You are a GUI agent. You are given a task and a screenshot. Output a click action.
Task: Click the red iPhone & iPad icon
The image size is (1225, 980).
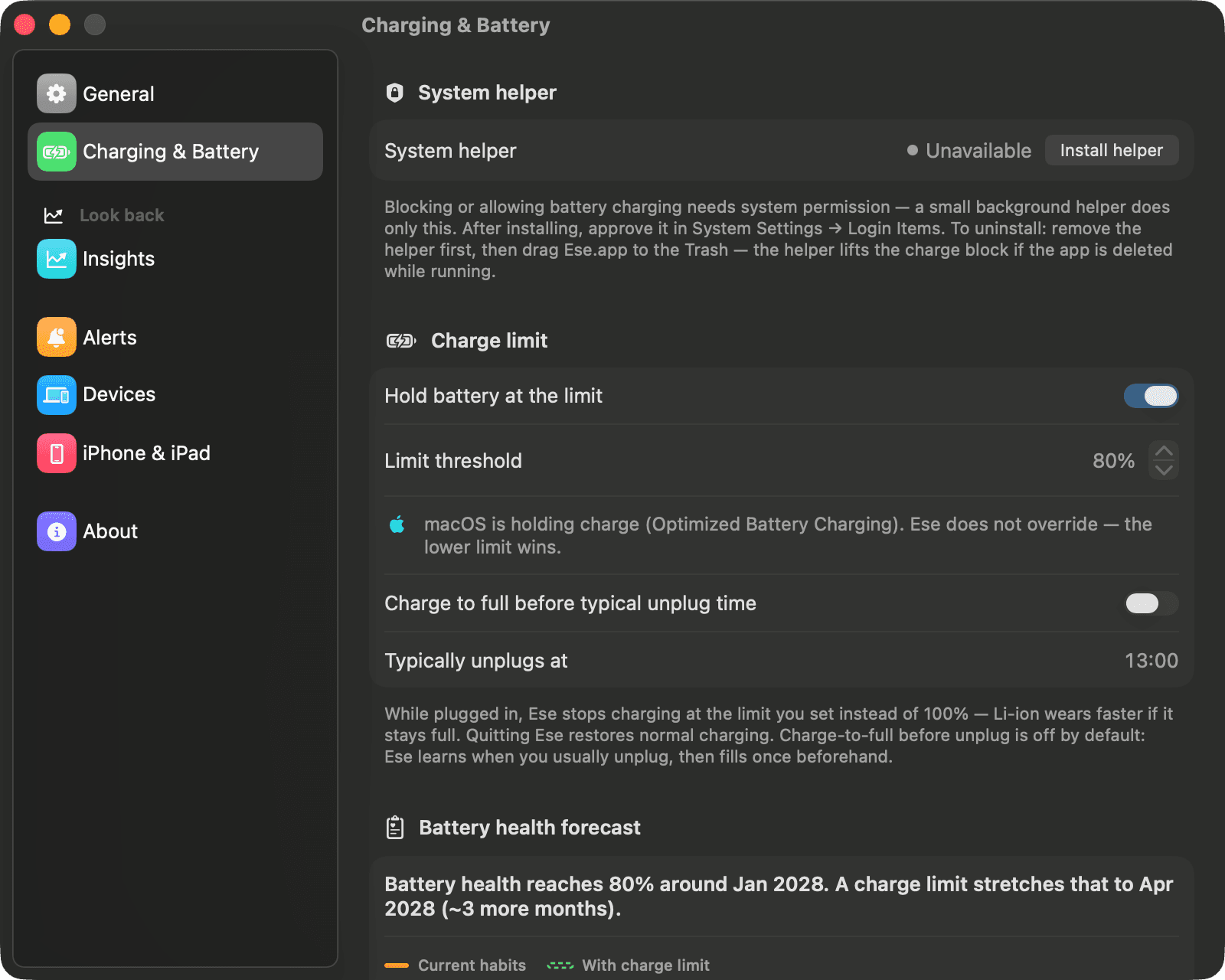coord(57,453)
